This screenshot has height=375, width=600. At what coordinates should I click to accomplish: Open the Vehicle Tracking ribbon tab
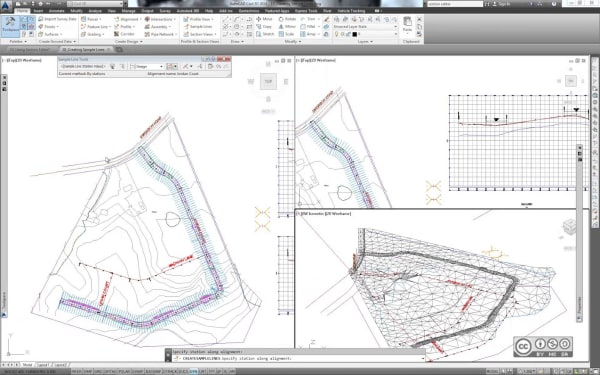351,11
